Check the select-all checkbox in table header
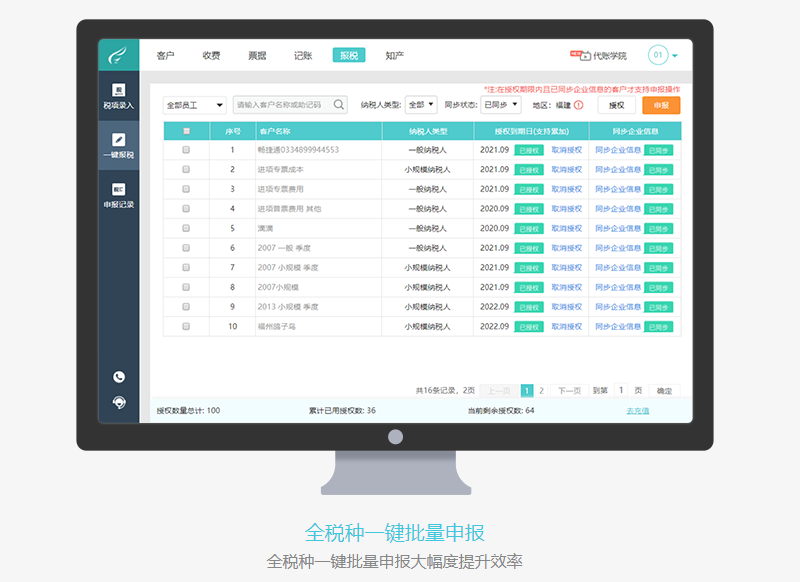 (186, 131)
